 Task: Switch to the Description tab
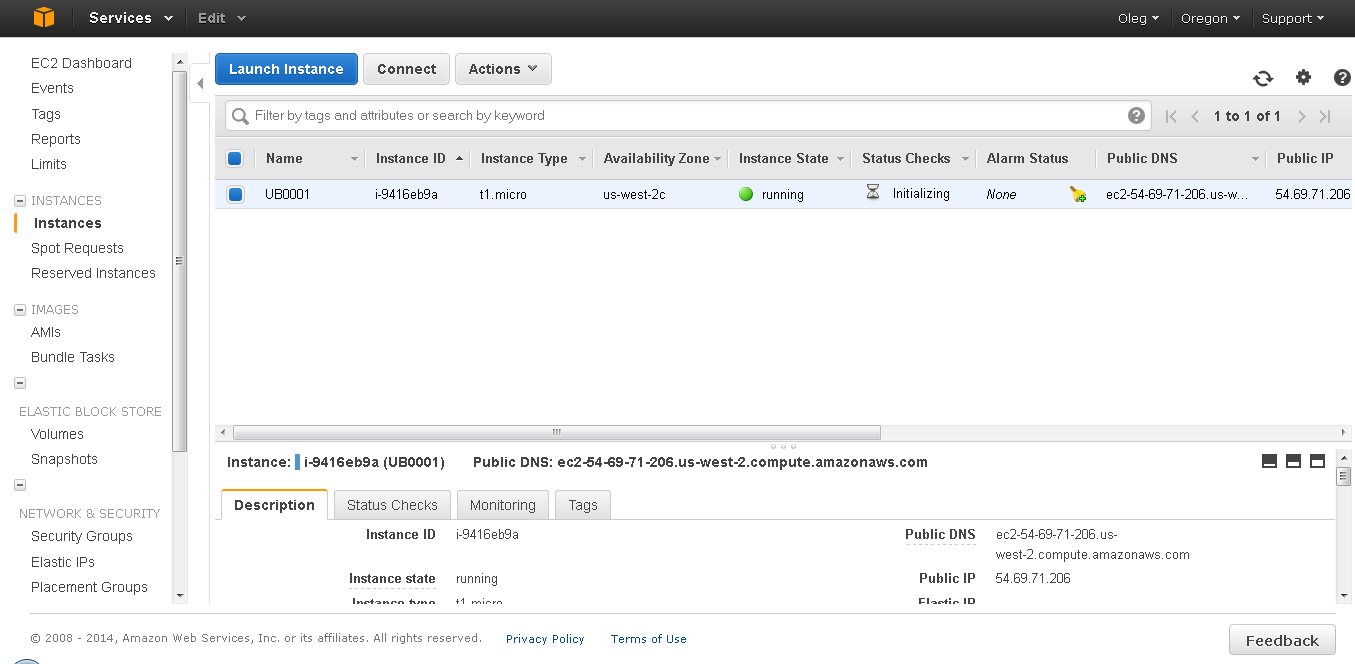pos(274,505)
